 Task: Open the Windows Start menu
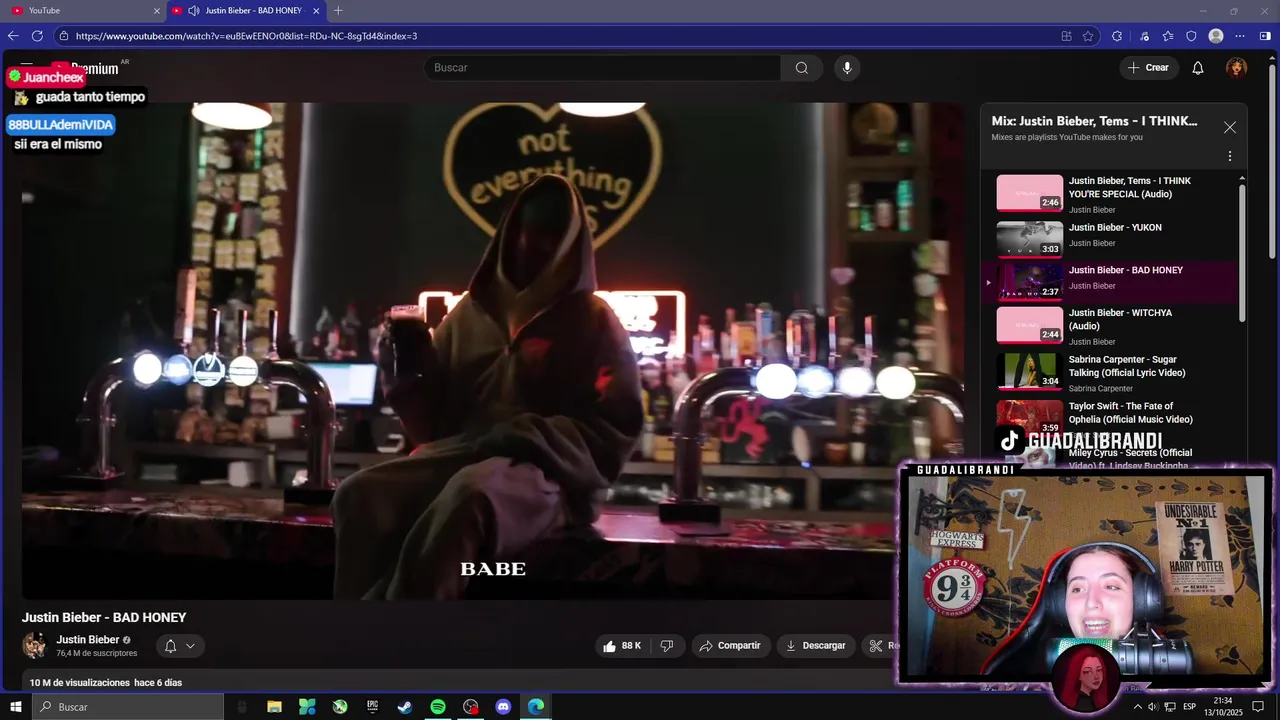pos(15,707)
